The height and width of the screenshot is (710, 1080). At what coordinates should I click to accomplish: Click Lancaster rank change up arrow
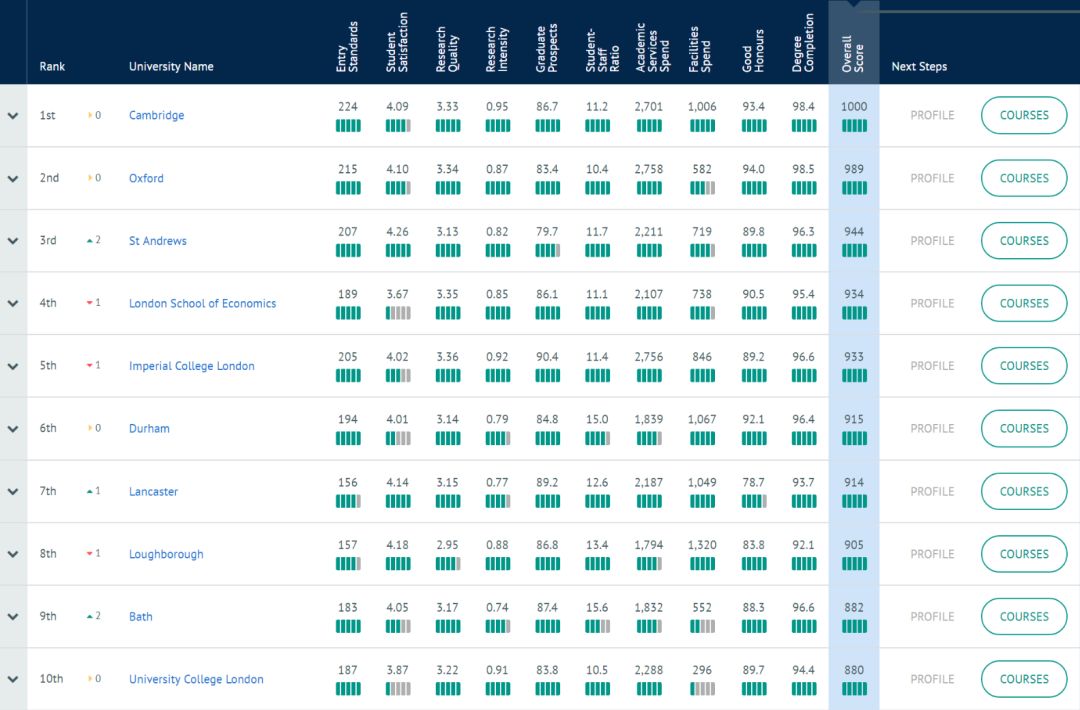(90, 492)
